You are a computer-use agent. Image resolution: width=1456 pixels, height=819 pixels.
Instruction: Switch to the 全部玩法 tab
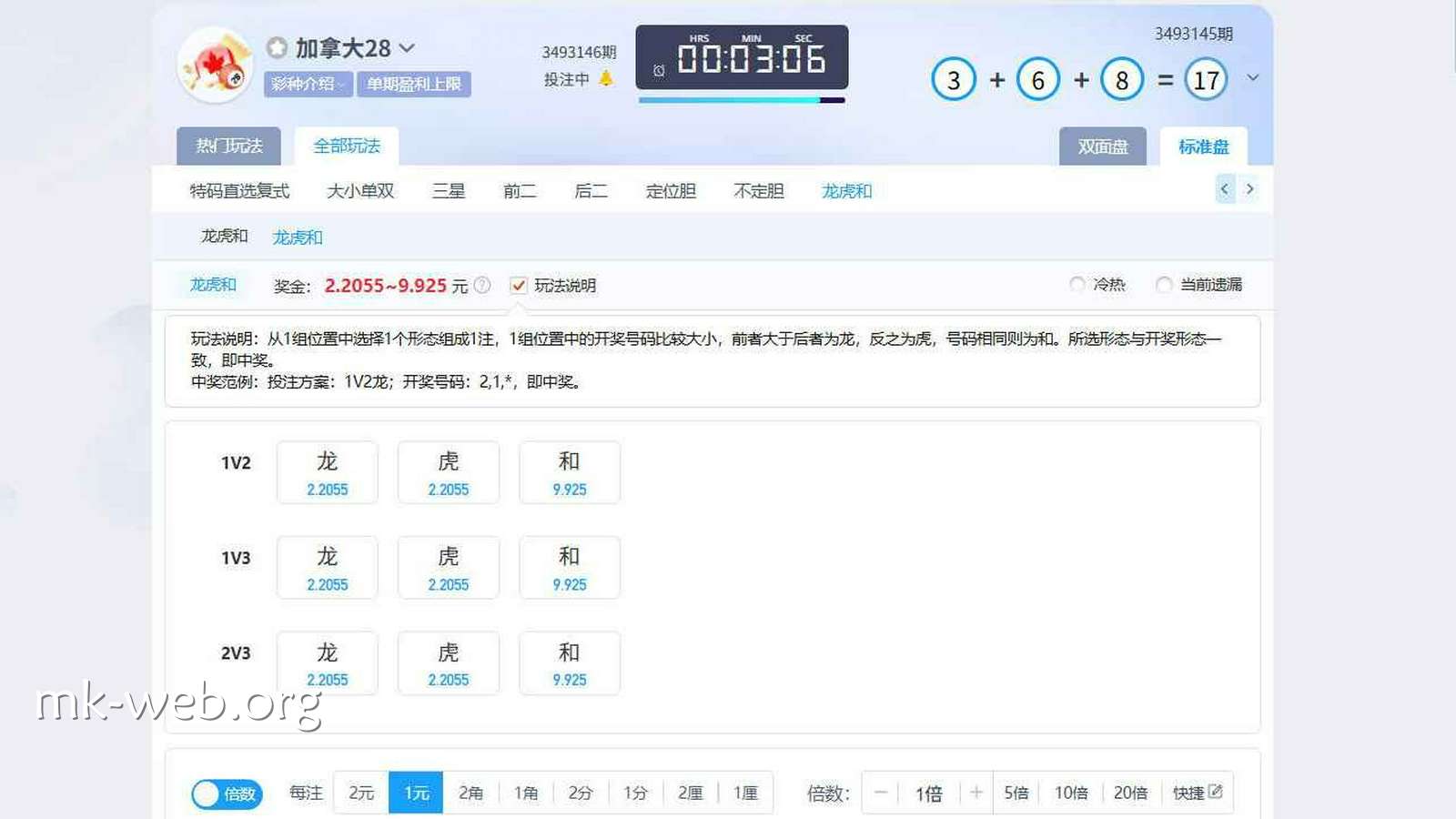click(347, 146)
